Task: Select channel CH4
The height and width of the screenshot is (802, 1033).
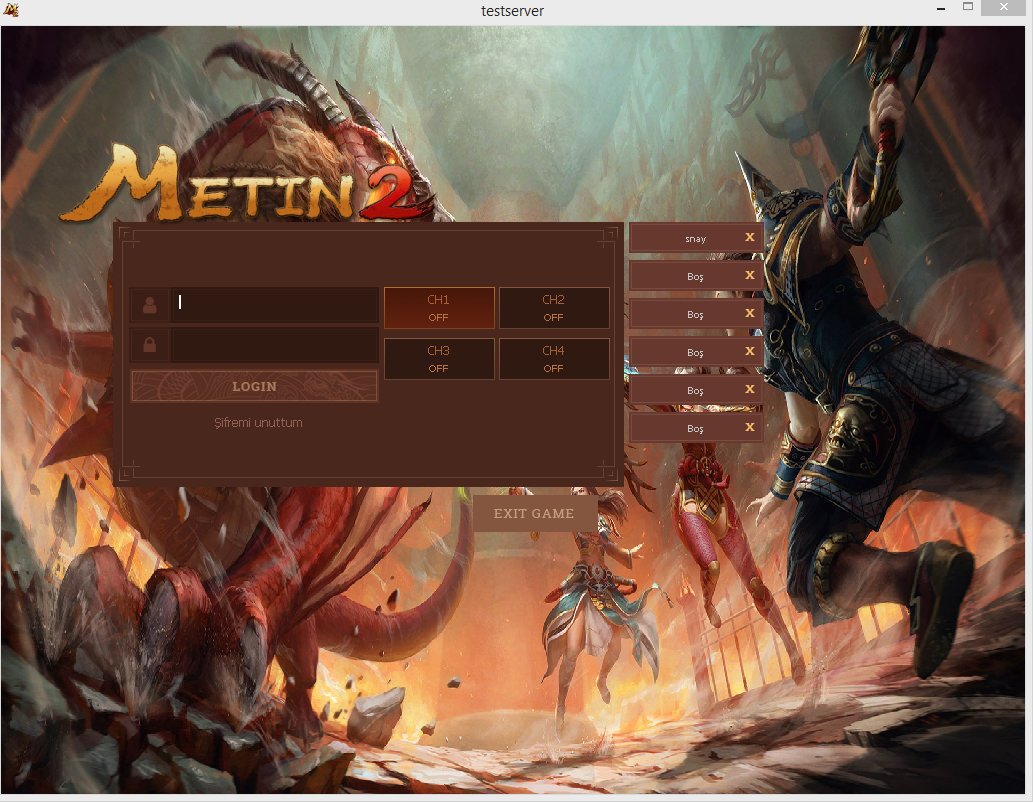Action: pos(553,358)
